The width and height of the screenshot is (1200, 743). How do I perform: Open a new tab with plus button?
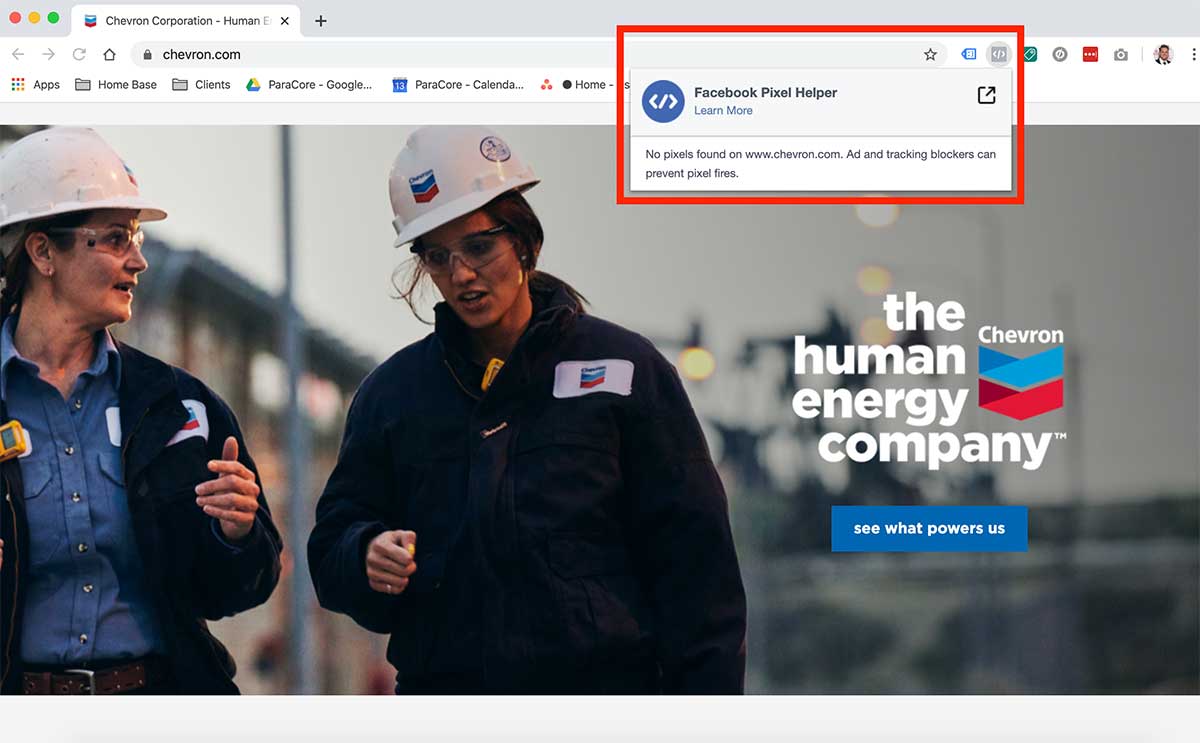pyautogui.click(x=321, y=21)
